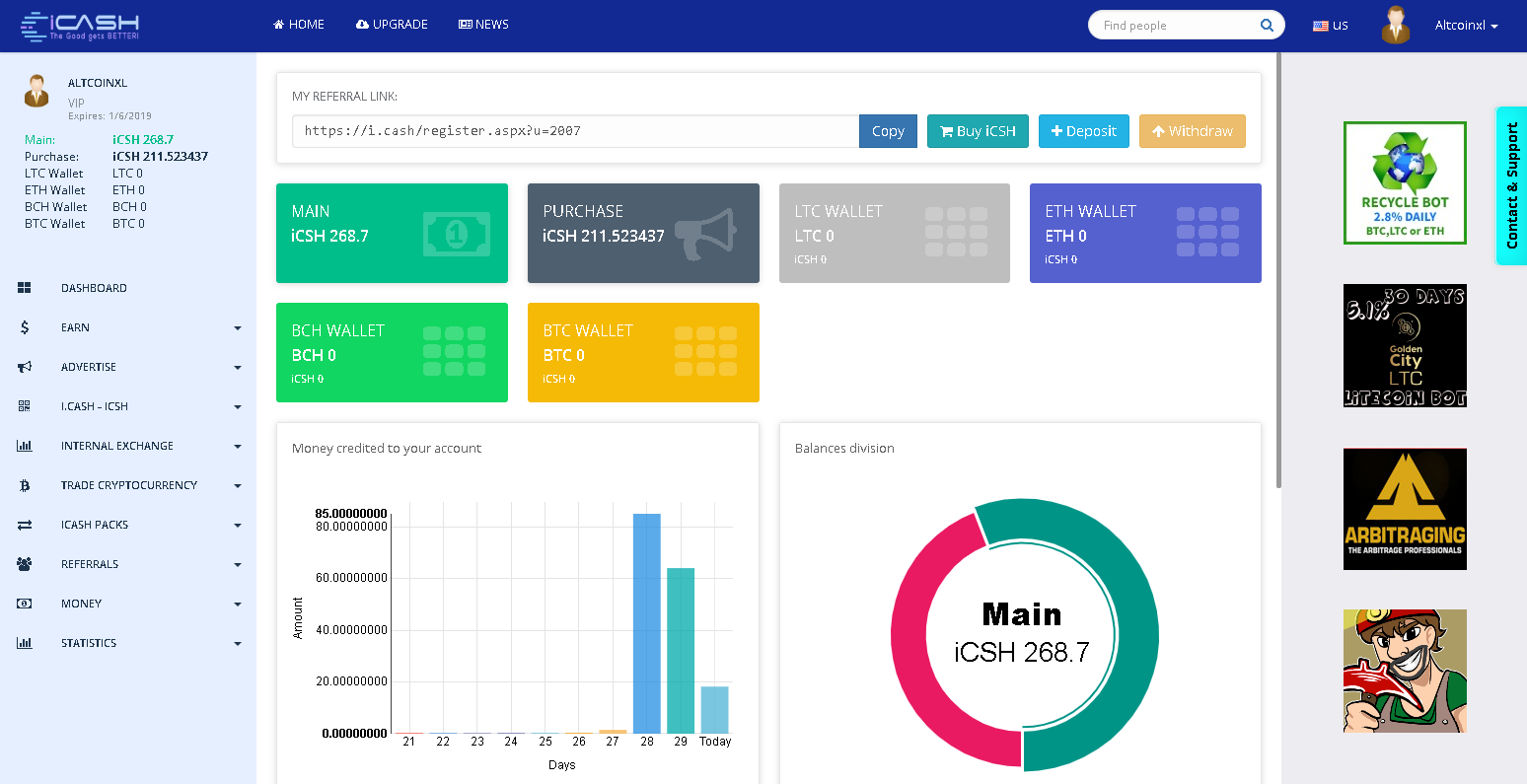The image size is (1527, 784).
Task: Click the Referrals people icon
Action: click(x=25, y=564)
